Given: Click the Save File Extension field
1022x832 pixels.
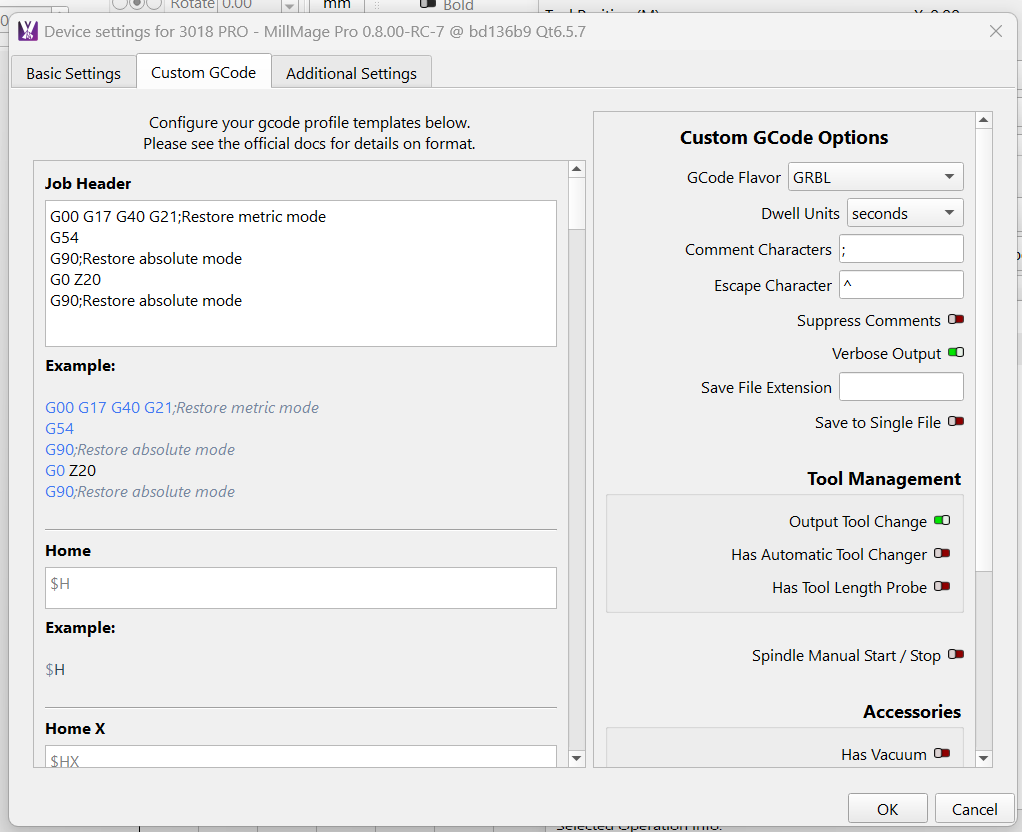Looking at the screenshot, I should (x=900, y=387).
